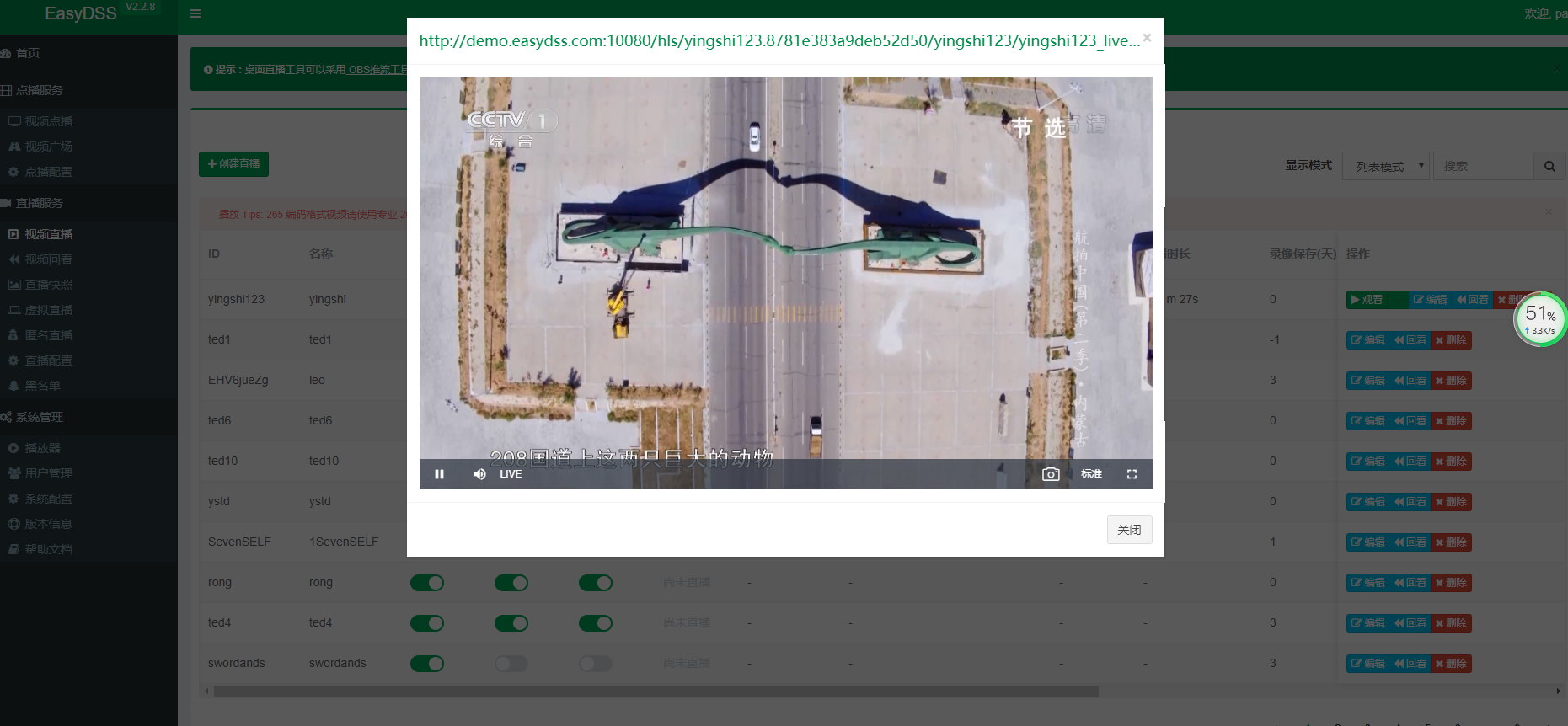This screenshot has height=726, width=1568.
Task: Click the 创建直播 button
Action: pos(233,163)
